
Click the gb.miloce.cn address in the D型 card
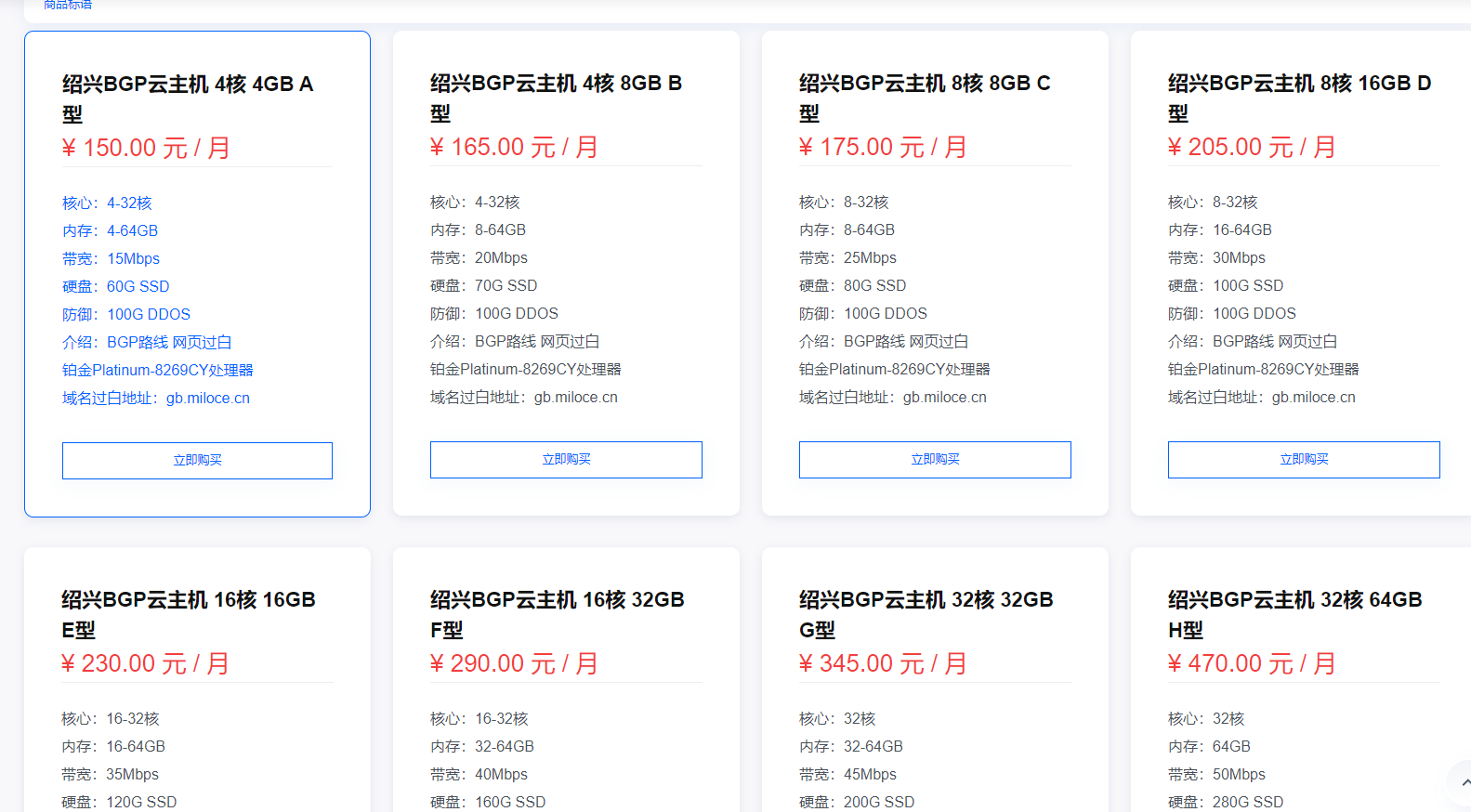click(x=1313, y=398)
